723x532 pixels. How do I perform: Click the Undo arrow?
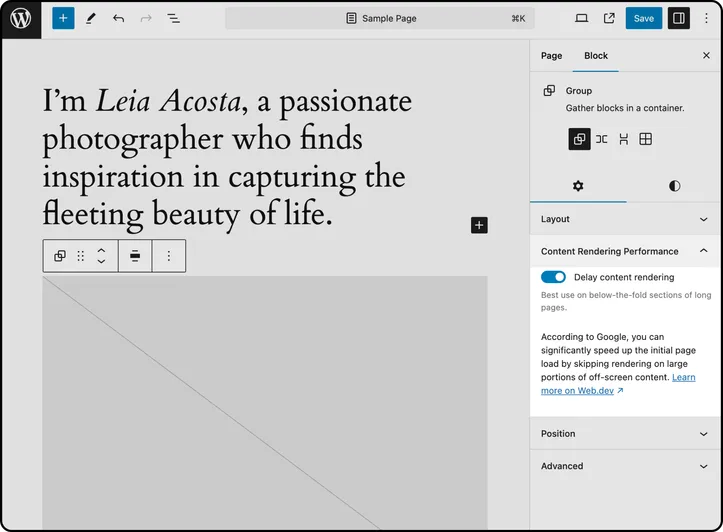(118, 18)
